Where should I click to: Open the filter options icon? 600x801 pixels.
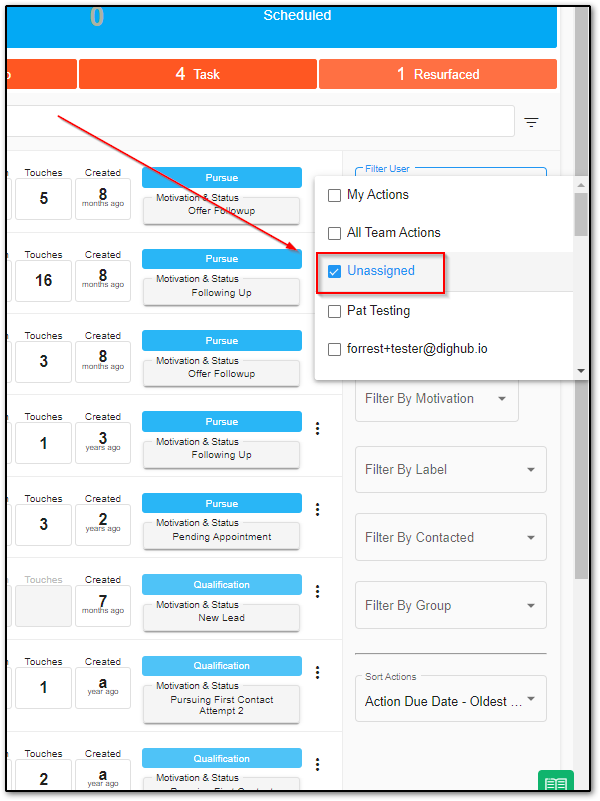[x=531, y=122]
